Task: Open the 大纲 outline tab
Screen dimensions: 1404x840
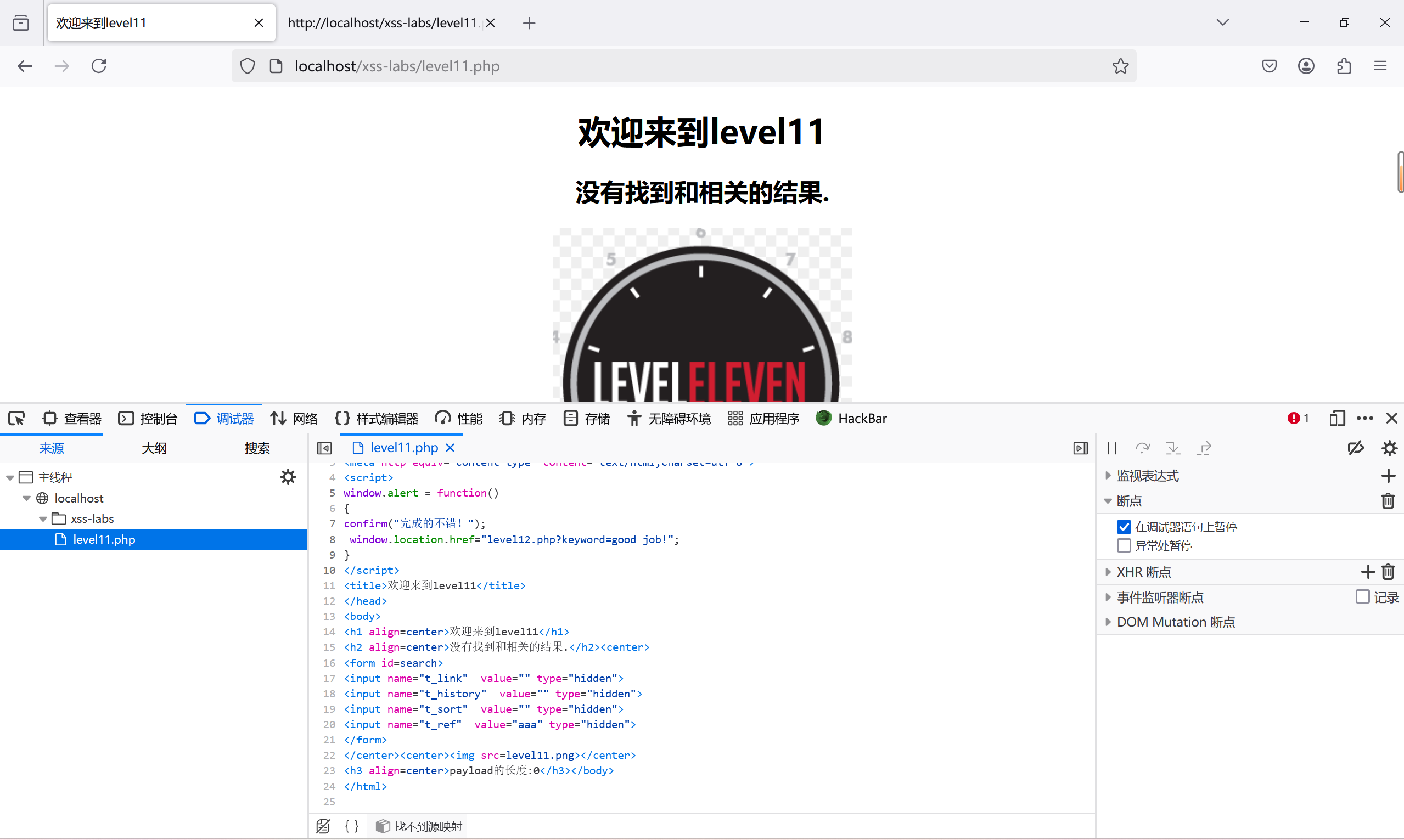Action: tap(154, 448)
